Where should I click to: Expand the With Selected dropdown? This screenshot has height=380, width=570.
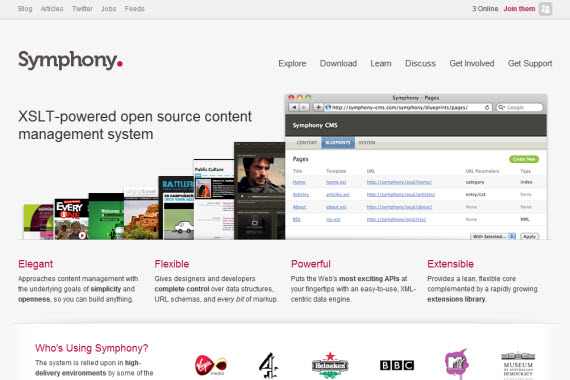(493, 236)
